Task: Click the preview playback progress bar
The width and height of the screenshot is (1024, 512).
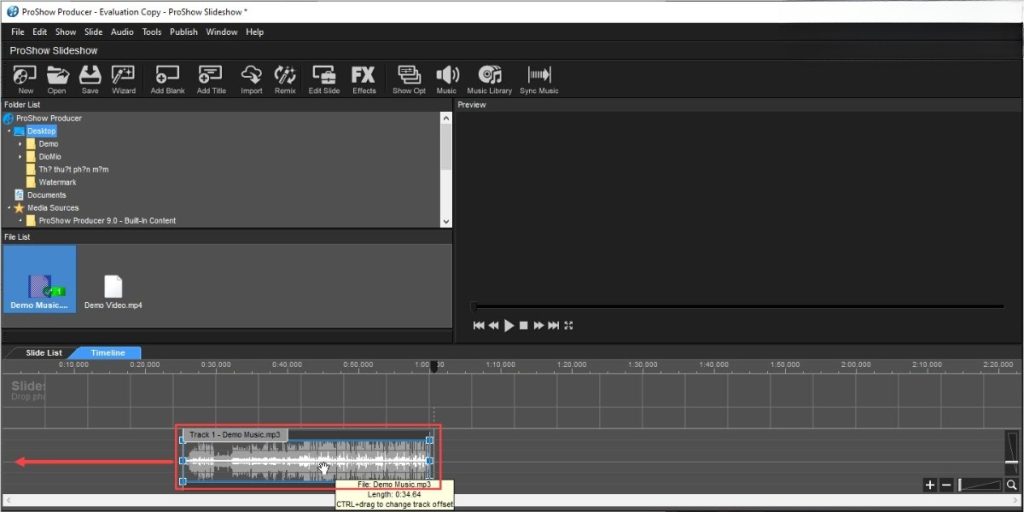Action: (738, 306)
